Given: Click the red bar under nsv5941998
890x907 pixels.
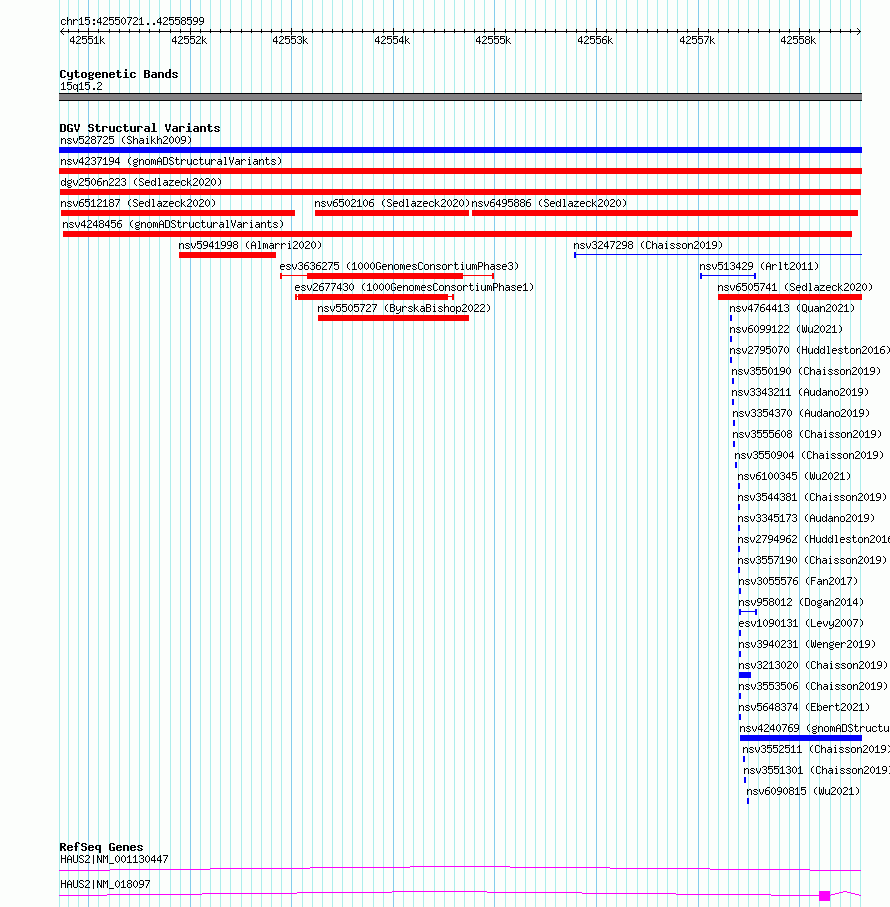Looking at the screenshot, I should point(227,255).
